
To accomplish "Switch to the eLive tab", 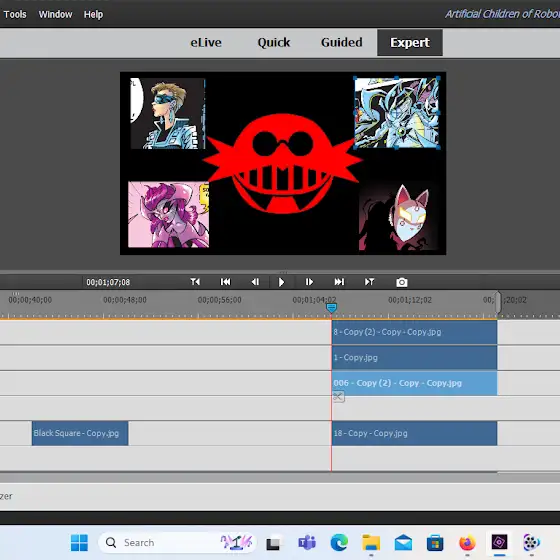I will click(x=206, y=42).
